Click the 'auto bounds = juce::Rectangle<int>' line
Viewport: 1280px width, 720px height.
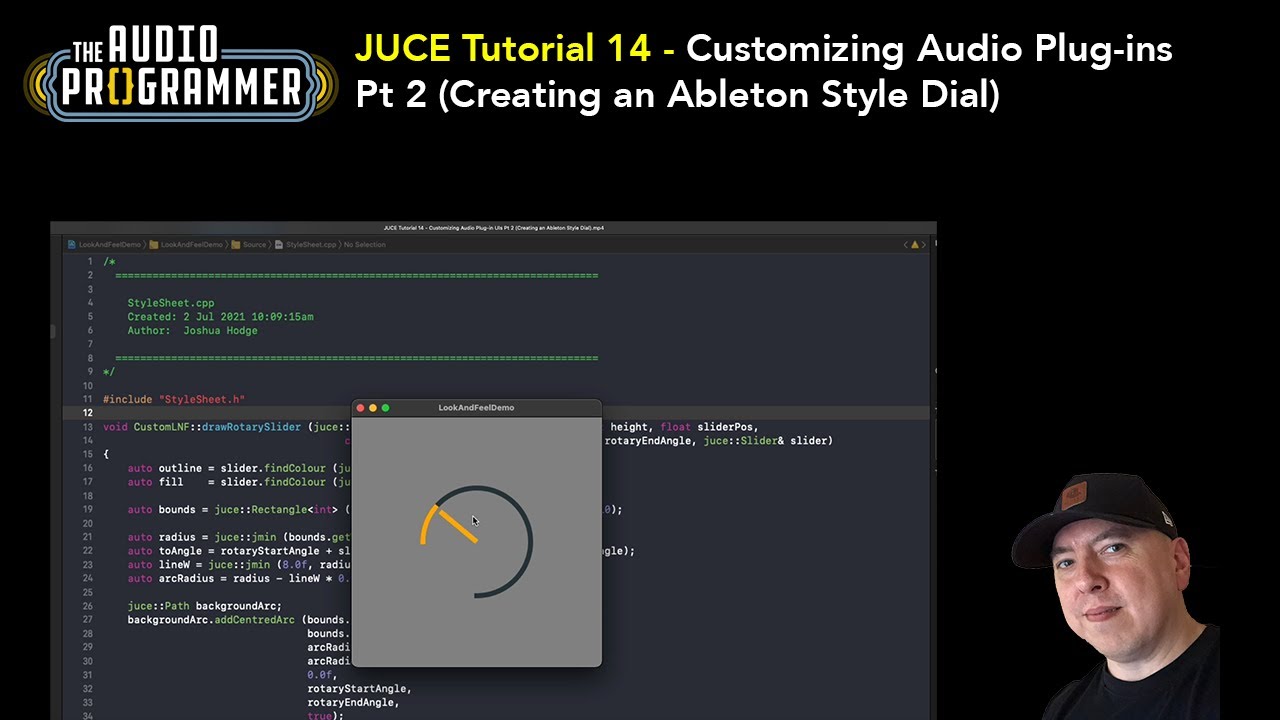click(x=237, y=509)
